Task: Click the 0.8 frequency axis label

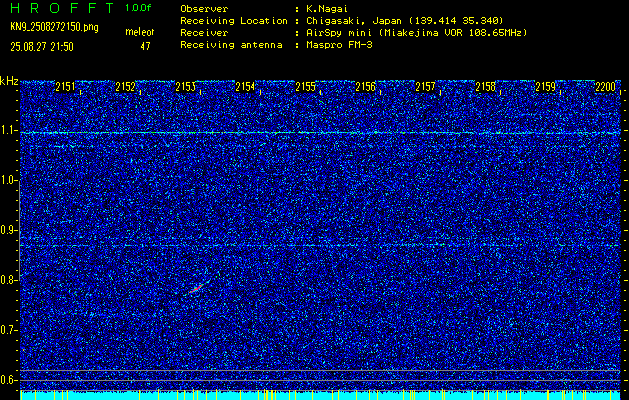Action: tap(8, 280)
